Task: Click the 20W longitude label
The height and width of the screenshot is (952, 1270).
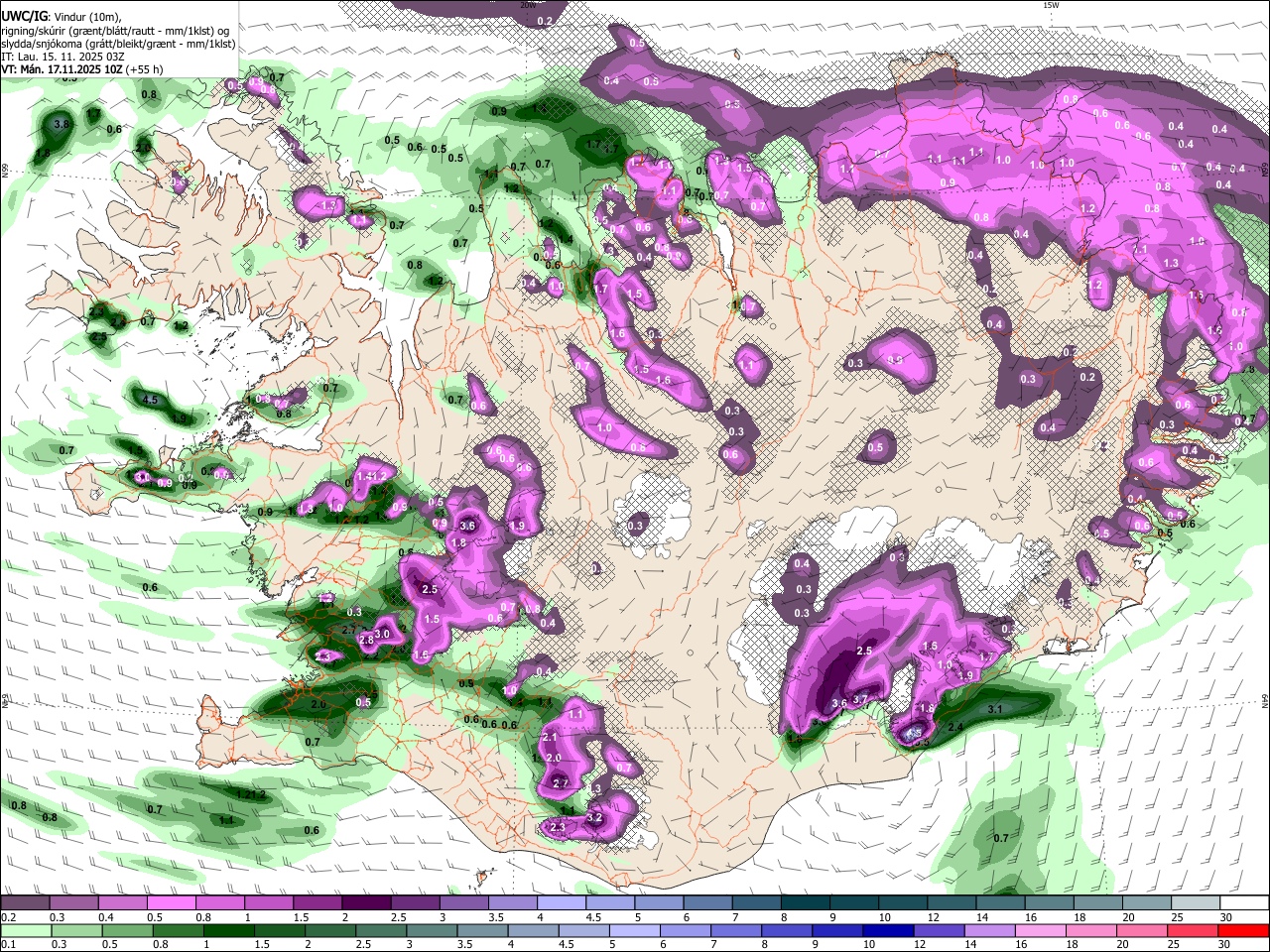Action: 528,5
